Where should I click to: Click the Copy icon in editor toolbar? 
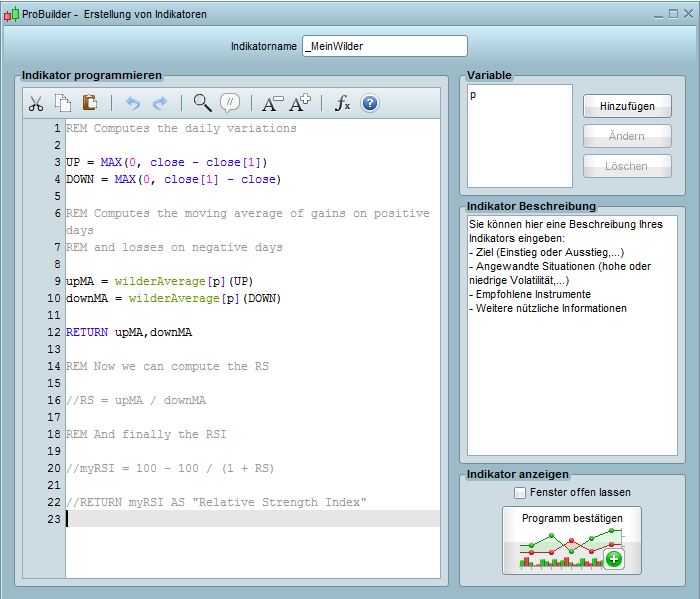63,103
